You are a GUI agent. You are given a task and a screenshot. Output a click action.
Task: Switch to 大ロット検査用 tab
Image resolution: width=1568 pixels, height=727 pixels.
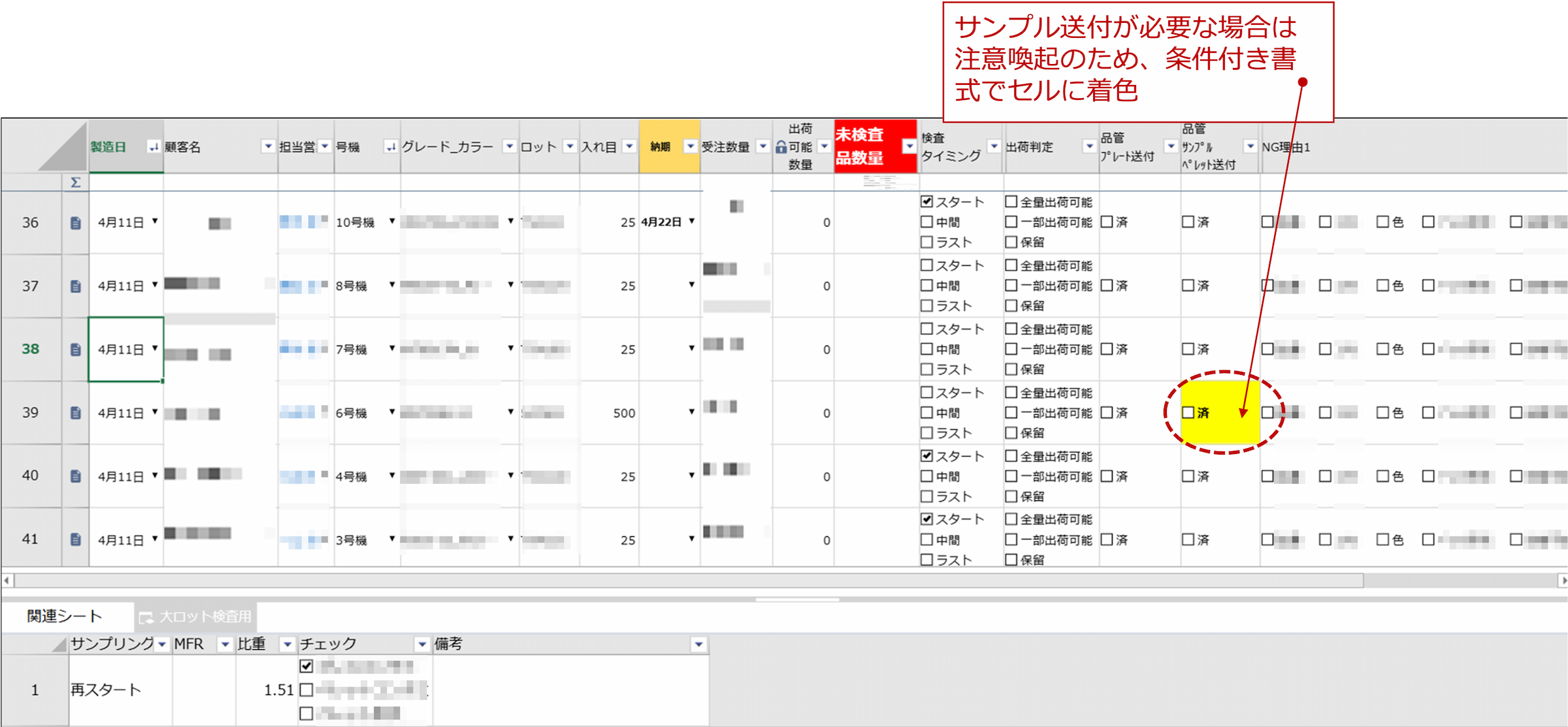(x=196, y=617)
